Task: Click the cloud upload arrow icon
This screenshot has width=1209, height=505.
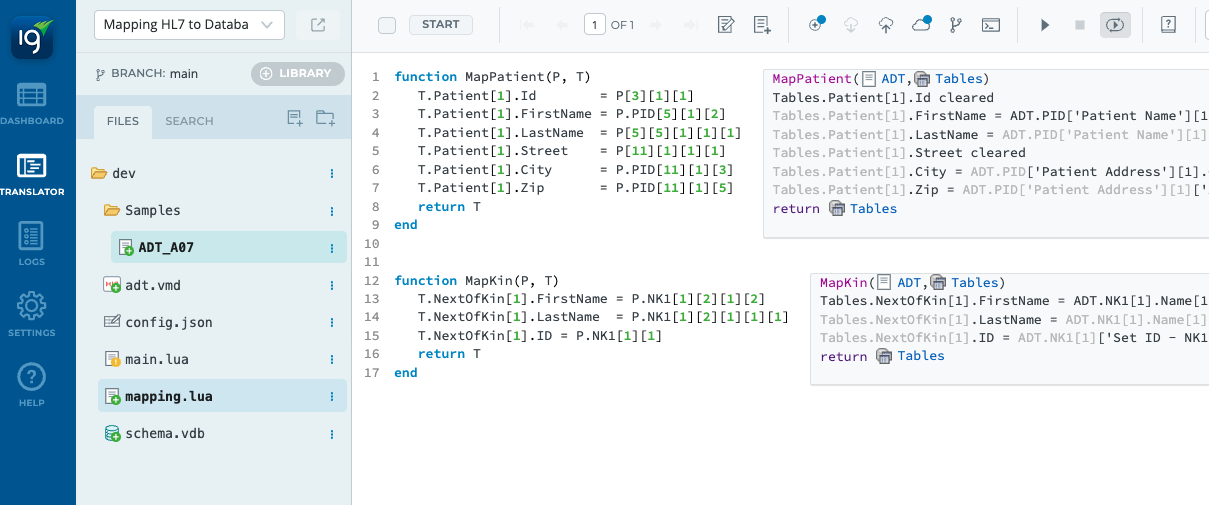Action: (x=885, y=25)
